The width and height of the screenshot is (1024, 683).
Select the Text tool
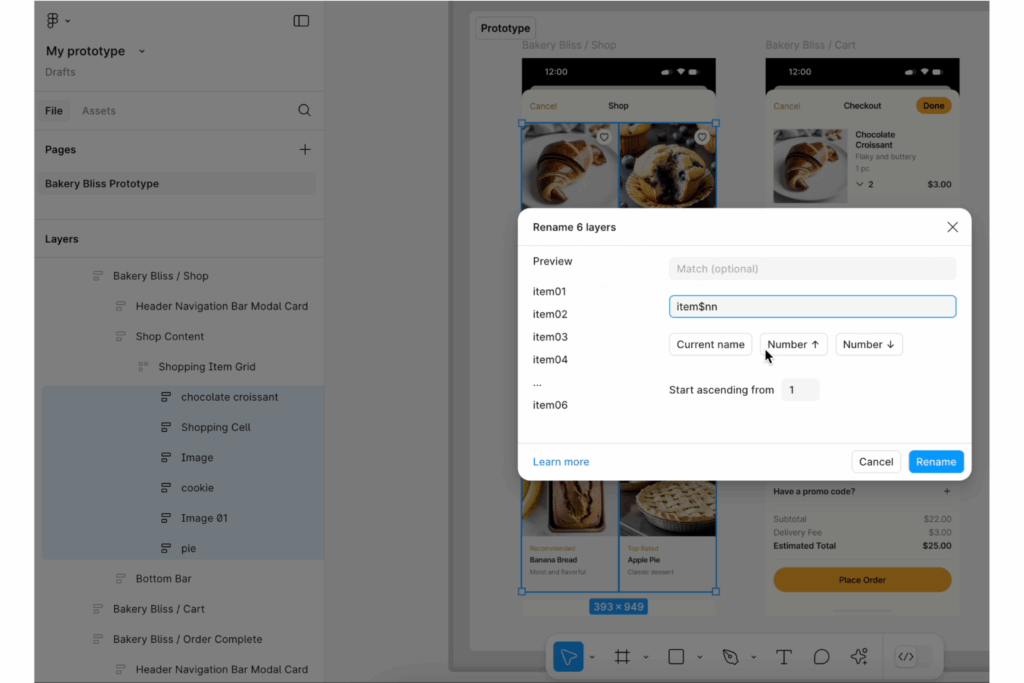click(x=784, y=657)
